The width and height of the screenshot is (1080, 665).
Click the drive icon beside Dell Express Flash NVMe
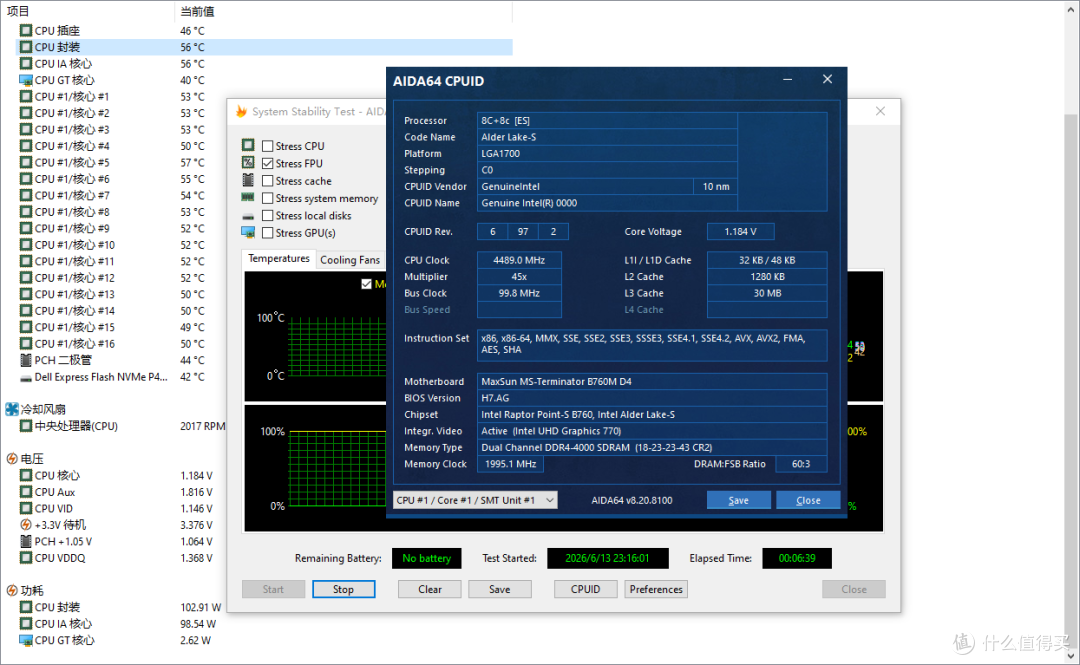point(25,378)
